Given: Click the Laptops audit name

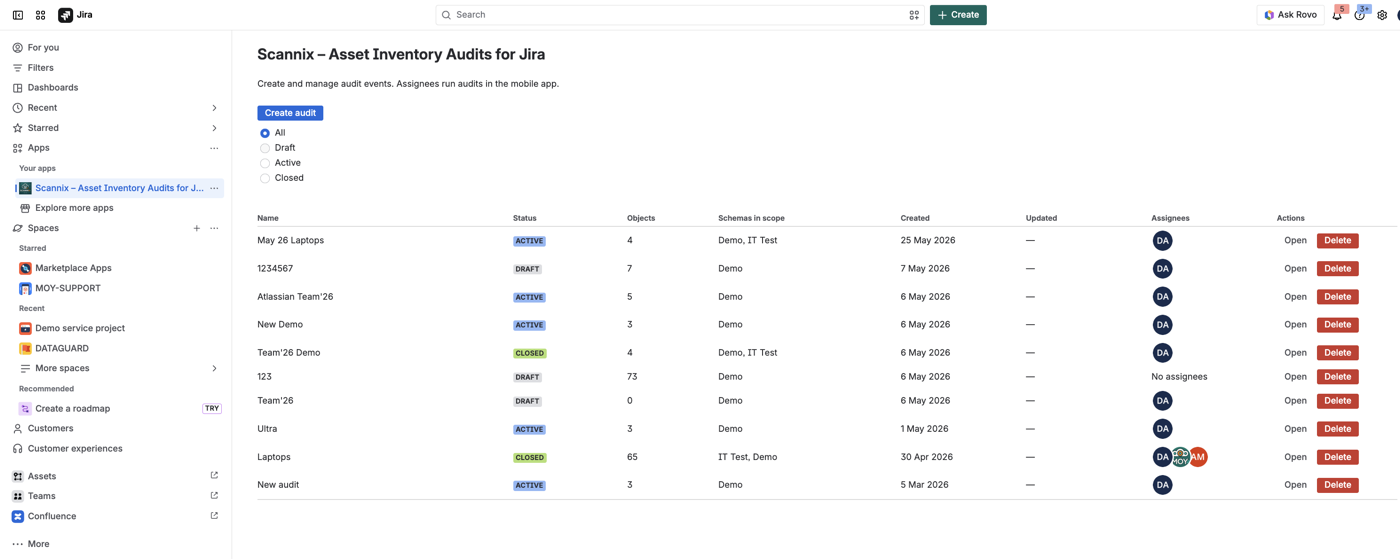Looking at the screenshot, I should pos(274,457).
